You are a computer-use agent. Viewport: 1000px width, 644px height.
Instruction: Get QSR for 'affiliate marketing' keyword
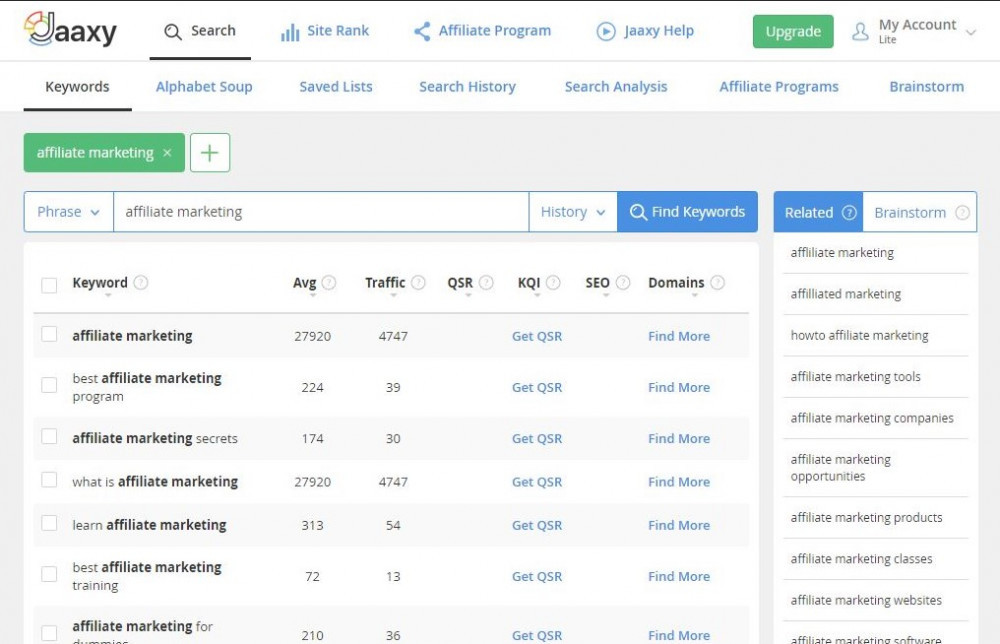(537, 336)
